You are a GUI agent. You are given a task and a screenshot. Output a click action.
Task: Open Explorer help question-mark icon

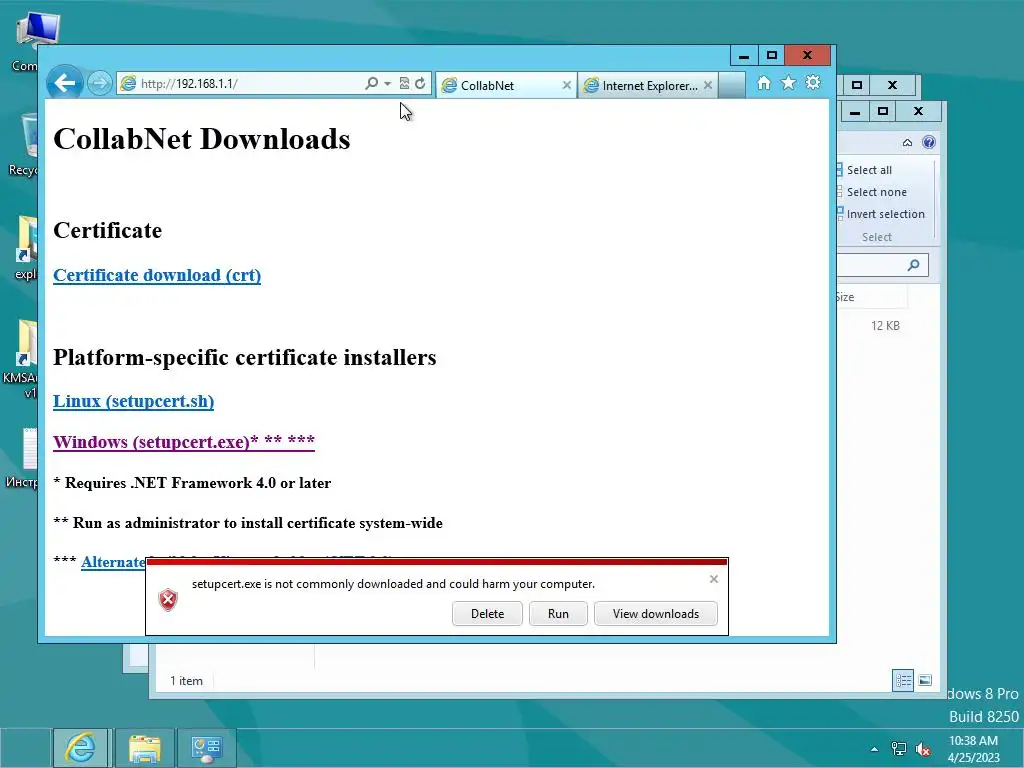tap(929, 142)
